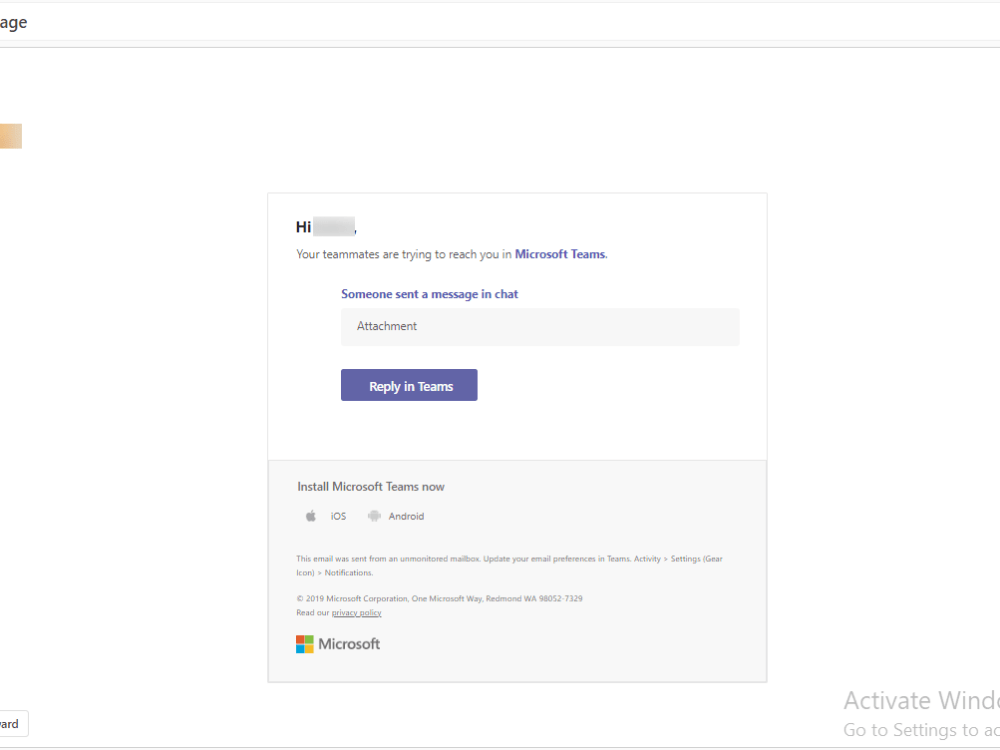
Task: Click the 'Hi' greeting text
Action: click(x=304, y=227)
